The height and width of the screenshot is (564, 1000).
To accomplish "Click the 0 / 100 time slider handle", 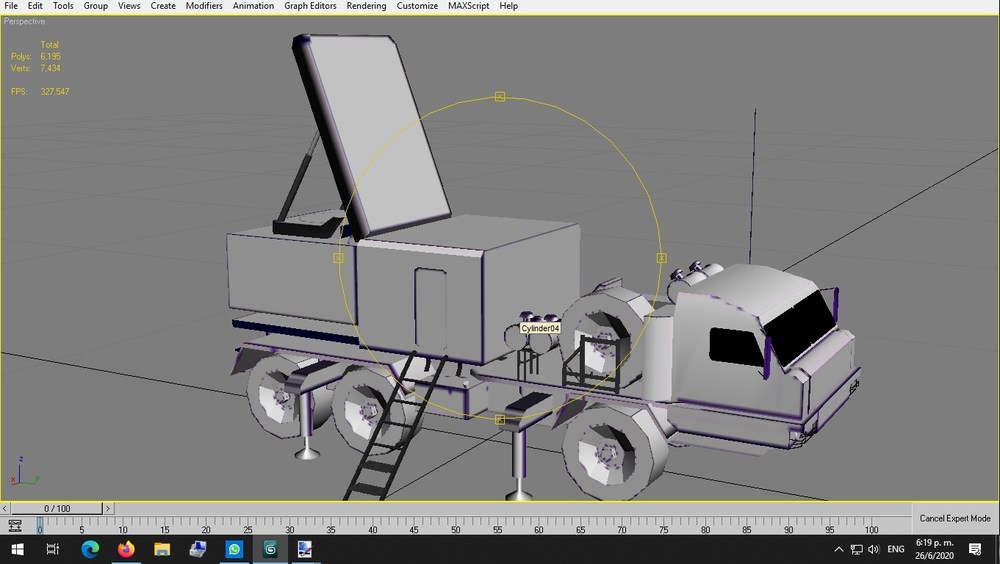I will 57,508.
